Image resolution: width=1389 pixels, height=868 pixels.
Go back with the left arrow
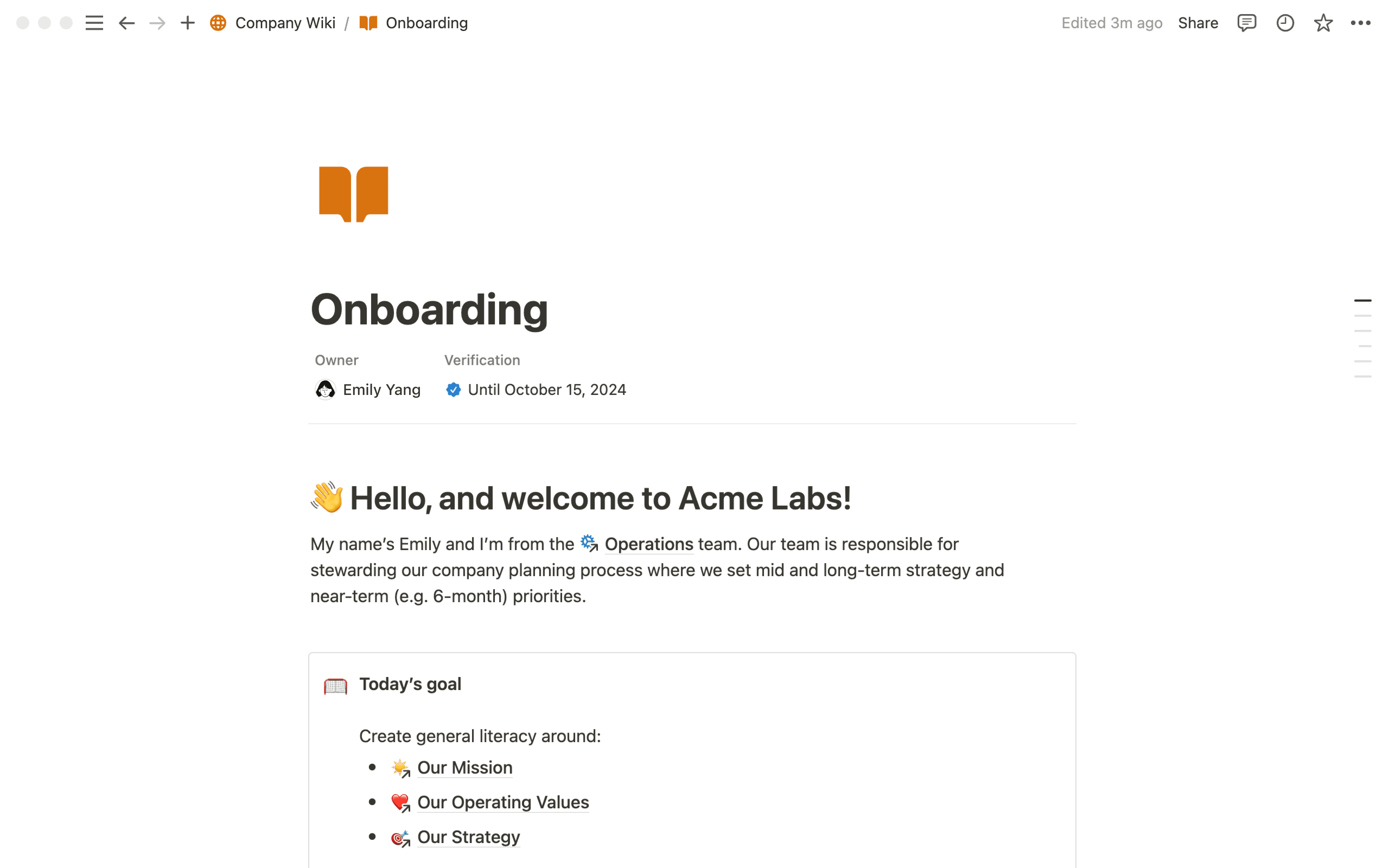126,23
